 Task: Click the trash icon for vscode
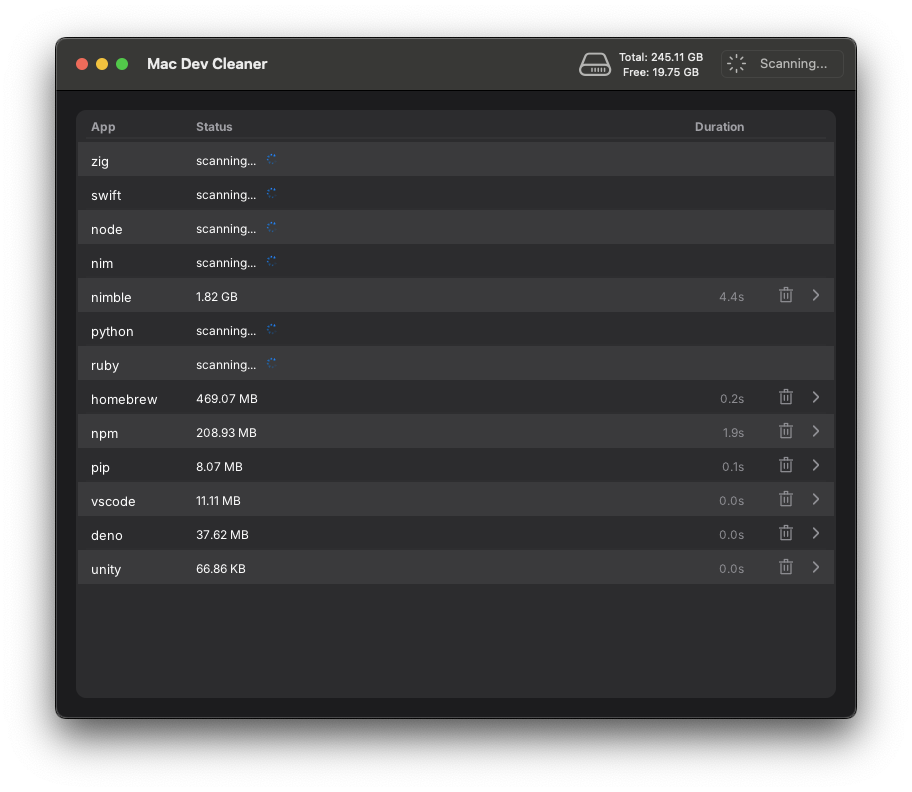(786, 499)
